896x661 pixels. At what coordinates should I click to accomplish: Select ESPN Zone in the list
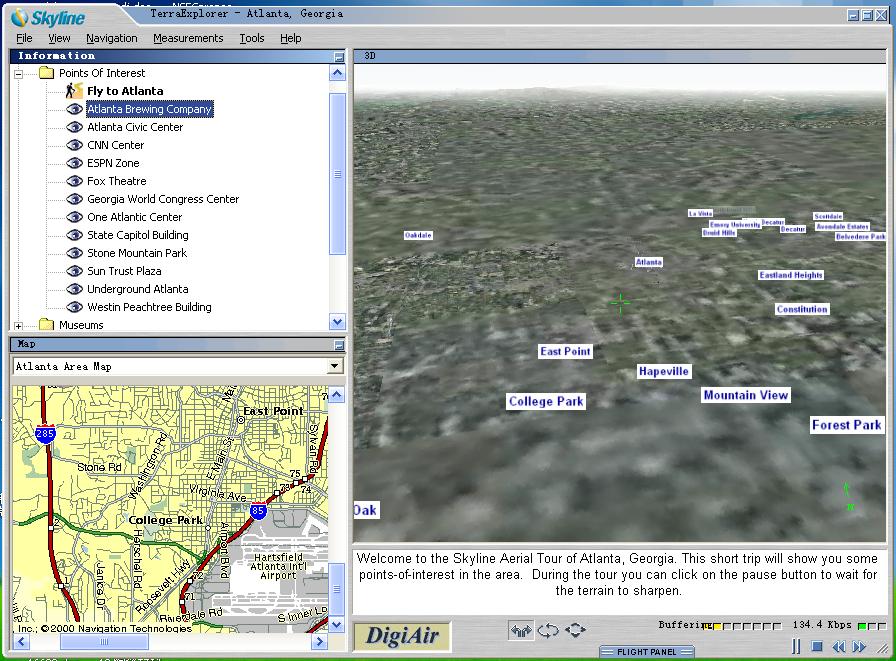[113, 163]
